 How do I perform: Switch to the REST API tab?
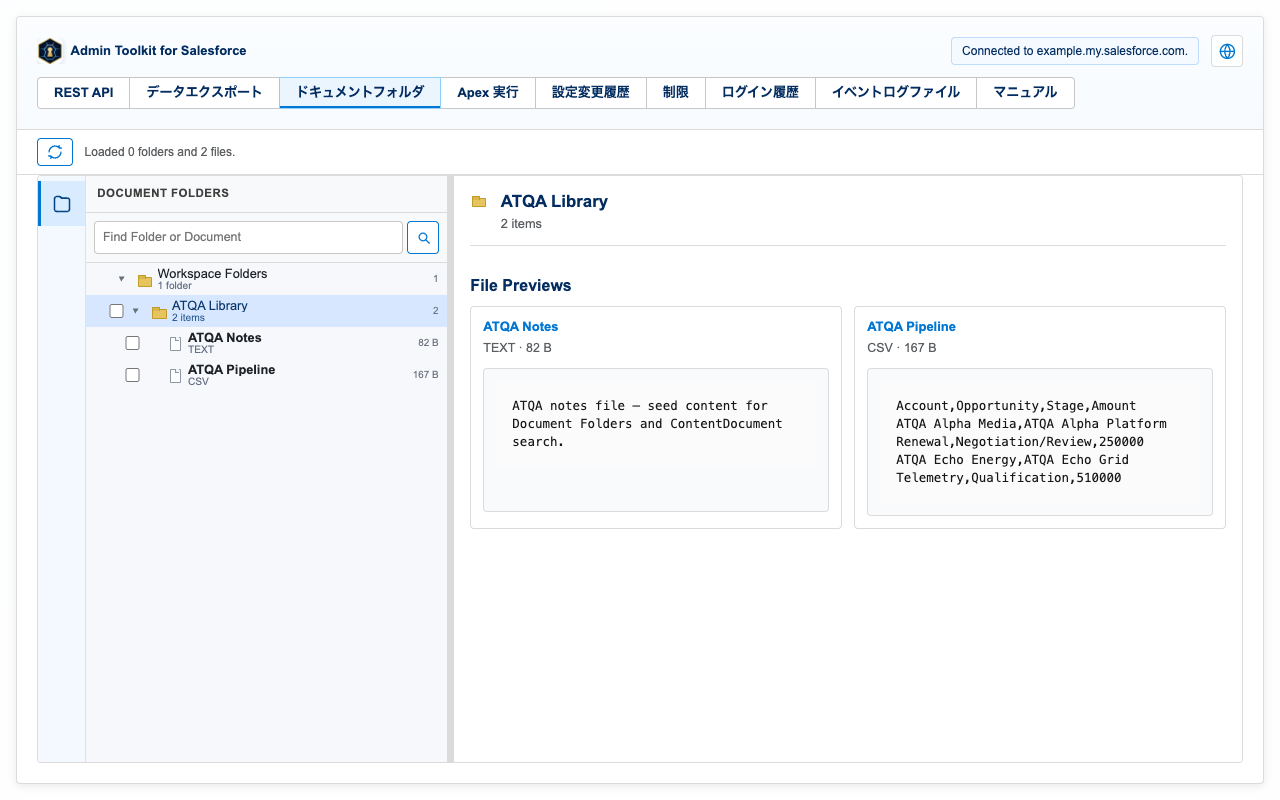pyautogui.click(x=84, y=93)
